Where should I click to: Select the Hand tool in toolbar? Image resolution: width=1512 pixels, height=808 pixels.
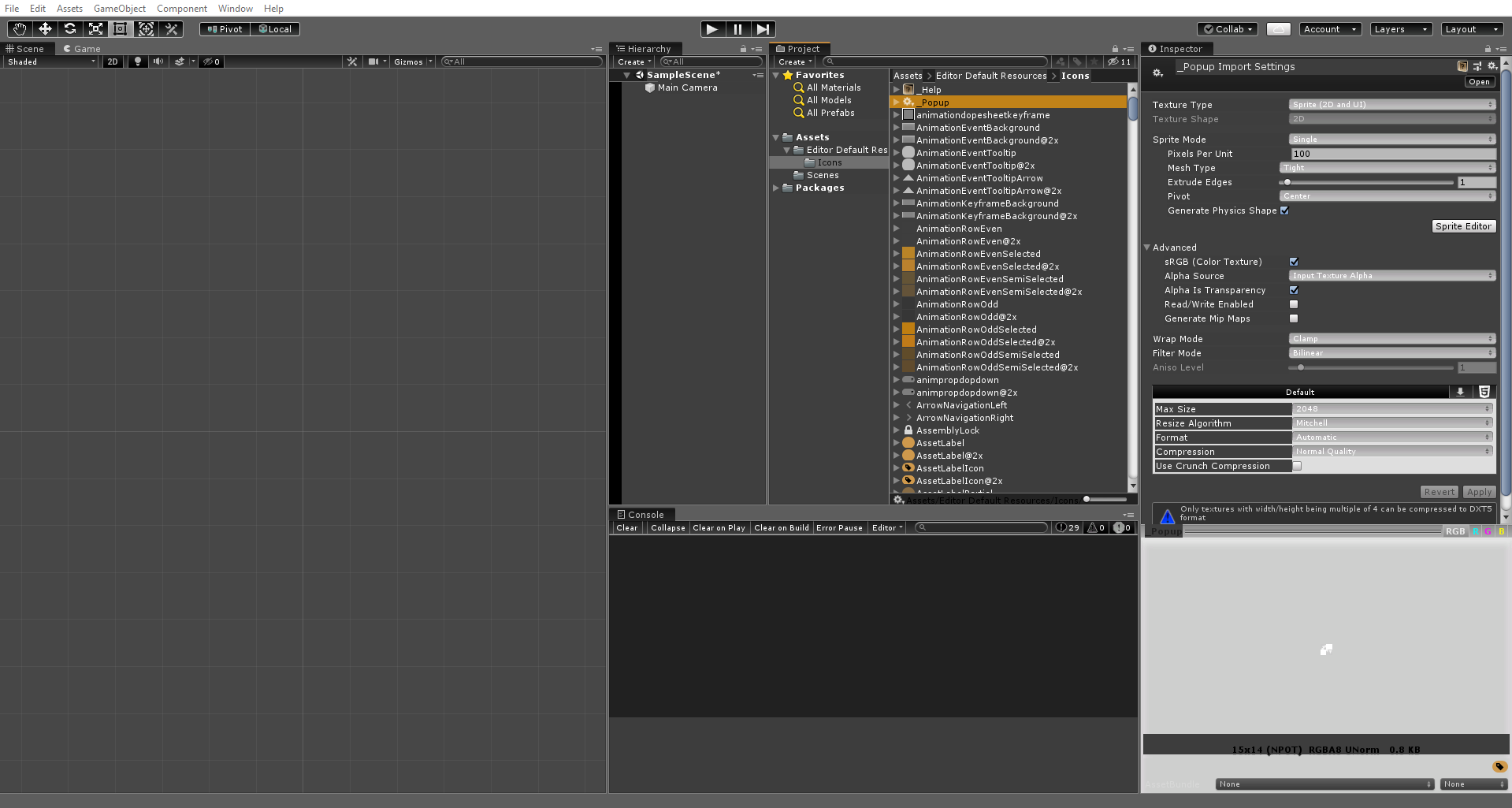(20, 29)
